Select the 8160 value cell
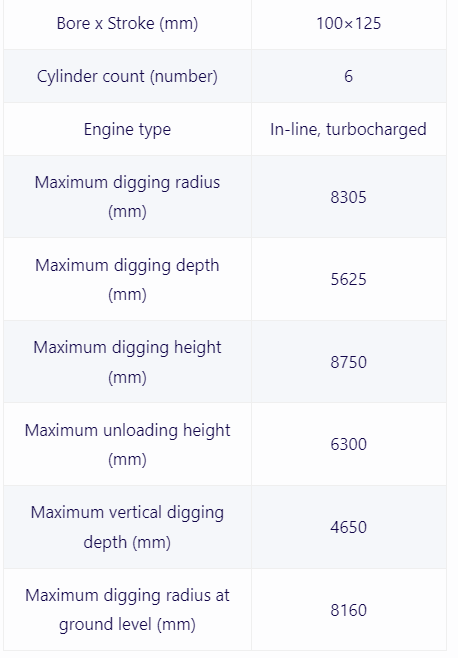 click(x=348, y=610)
